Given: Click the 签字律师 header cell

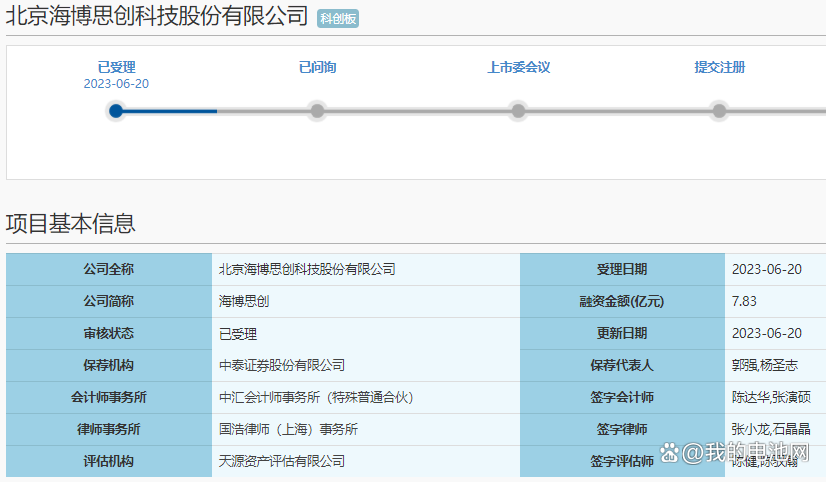Looking at the screenshot, I should pyautogui.click(x=622, y=429).
